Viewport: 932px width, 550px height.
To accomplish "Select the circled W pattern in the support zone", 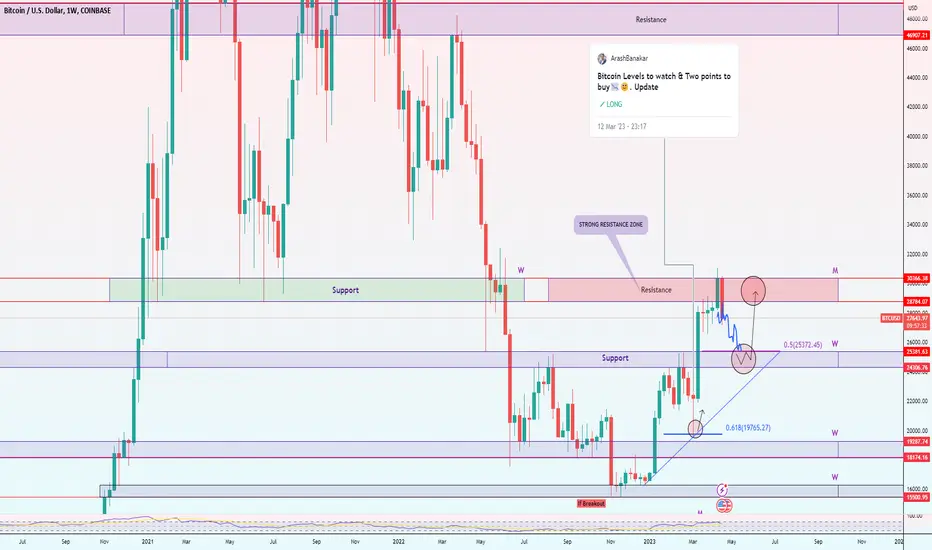I will coord(744,359).
